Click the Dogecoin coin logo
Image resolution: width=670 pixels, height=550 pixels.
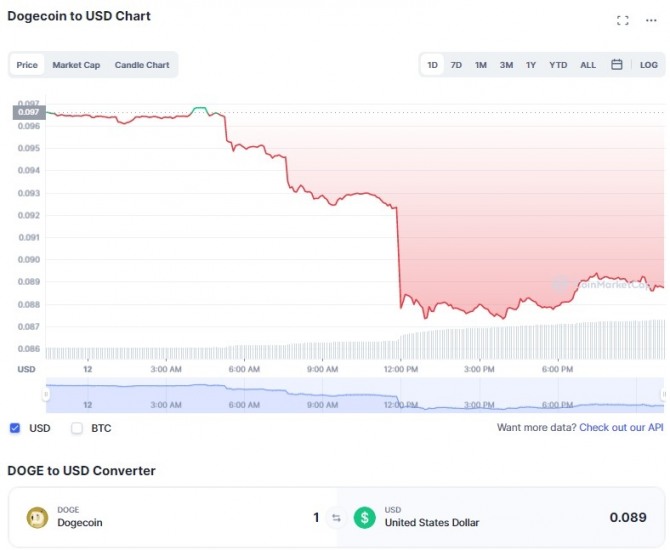coord(38,518)
